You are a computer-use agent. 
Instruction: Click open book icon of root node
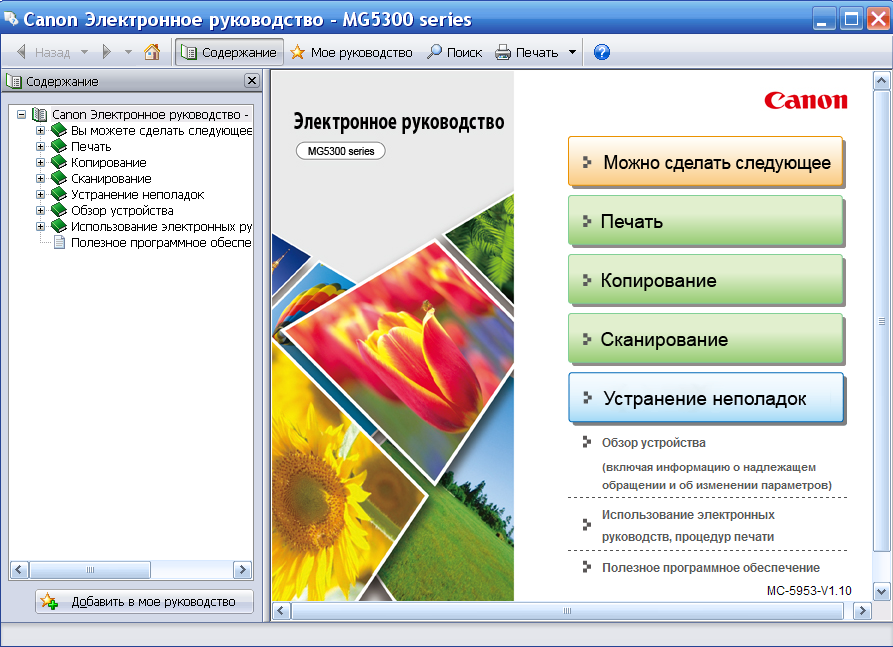click(39, 114)
